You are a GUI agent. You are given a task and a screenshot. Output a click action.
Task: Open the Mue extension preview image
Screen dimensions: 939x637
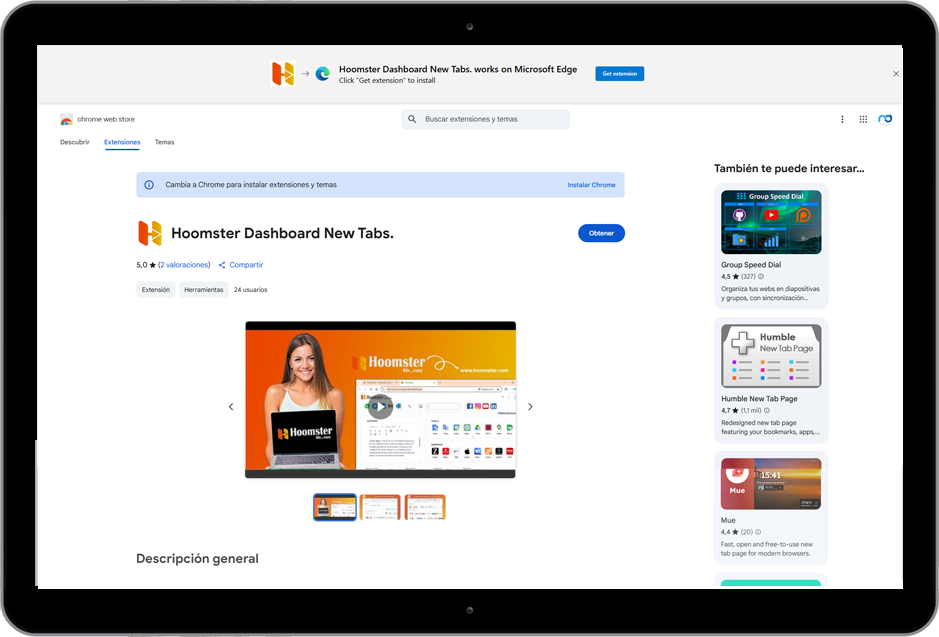tap(771, 484)
